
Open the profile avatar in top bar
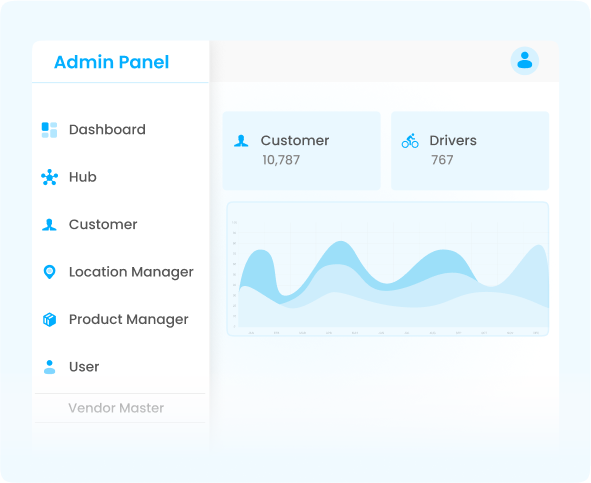pyautogui.click(x=525, y=61)
